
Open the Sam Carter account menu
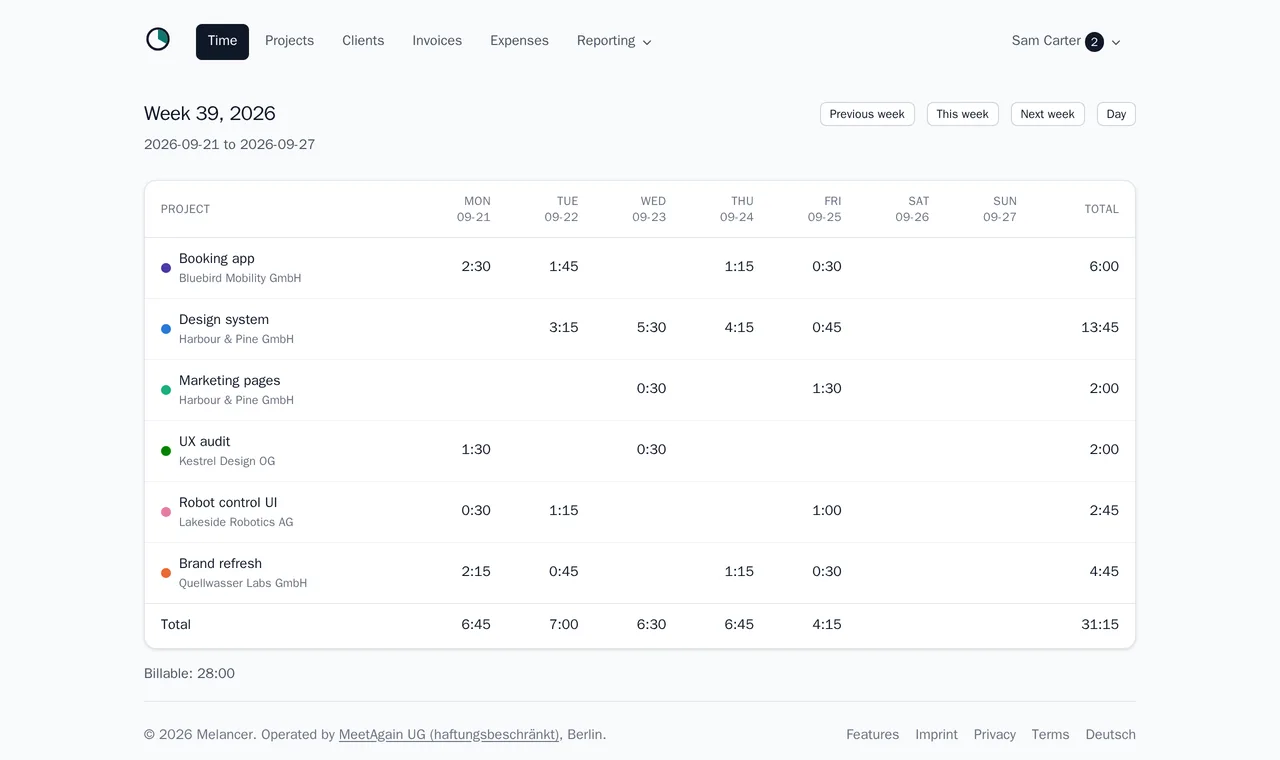click(1066, 41)
